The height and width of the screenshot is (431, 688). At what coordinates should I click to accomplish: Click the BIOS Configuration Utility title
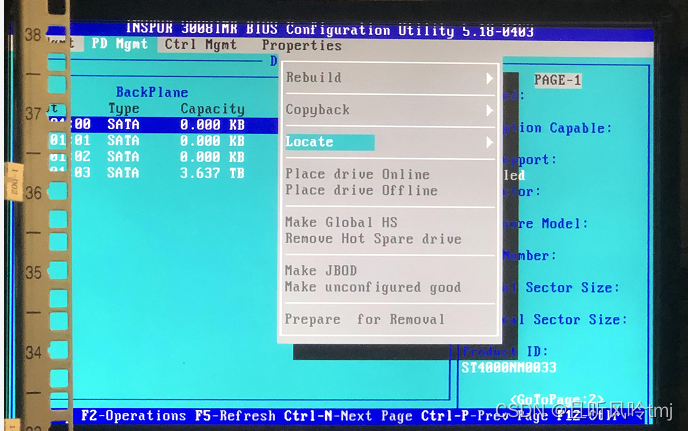330,30
